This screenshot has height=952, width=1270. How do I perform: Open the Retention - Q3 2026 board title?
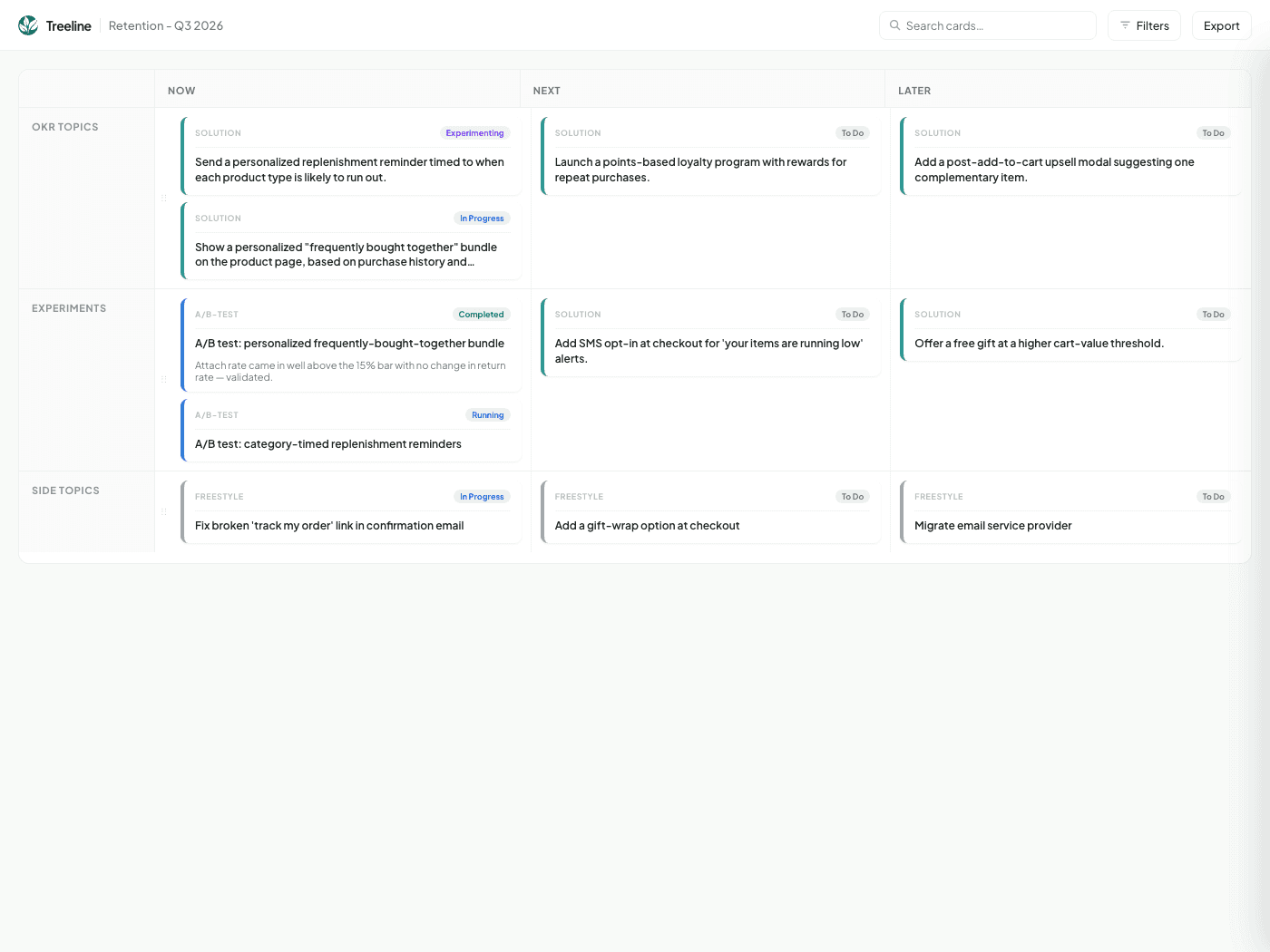pyautogui.click(x=166, y=26)
